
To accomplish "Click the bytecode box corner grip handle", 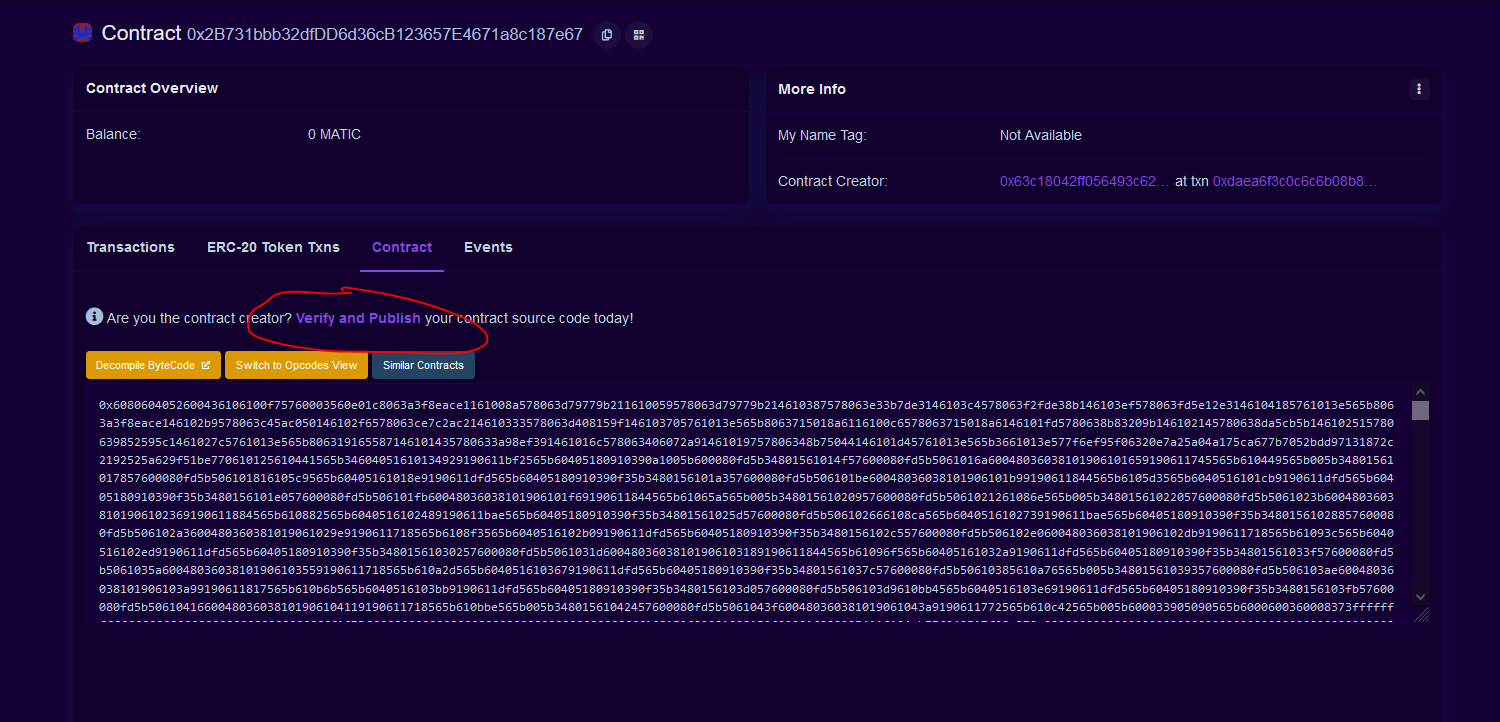I will tap(1421, 614).
